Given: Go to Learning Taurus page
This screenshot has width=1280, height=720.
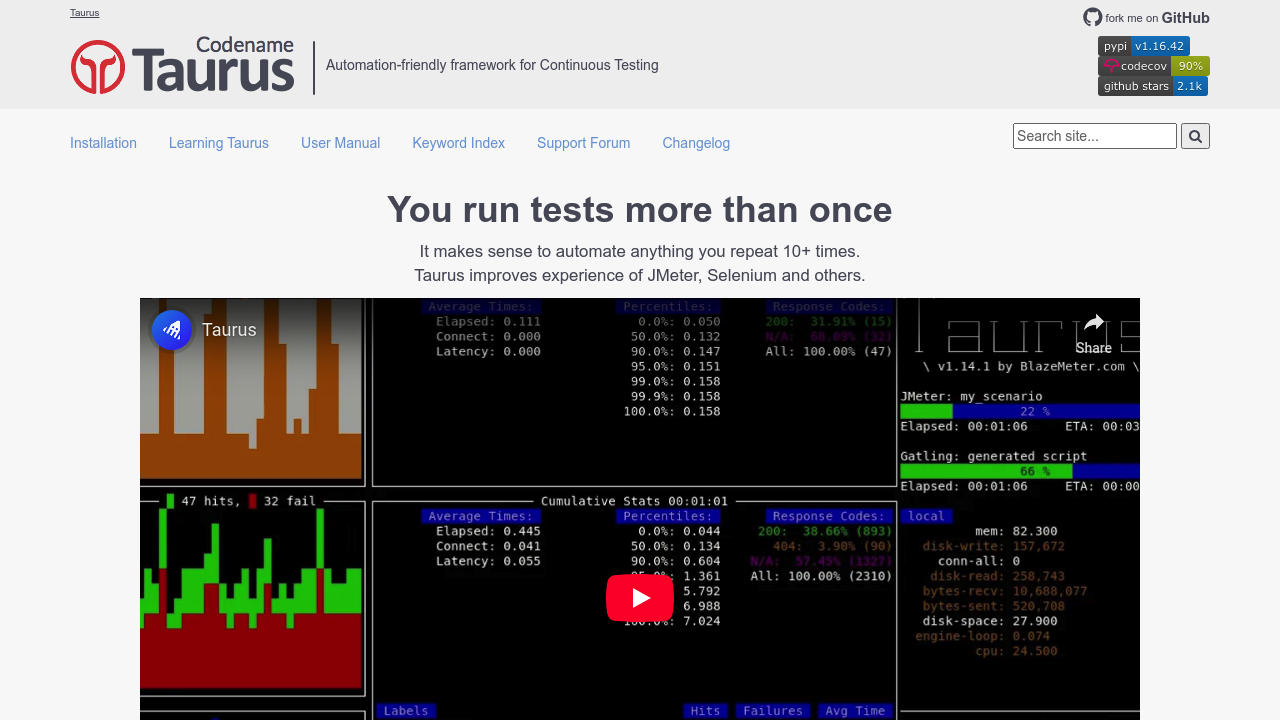Looking at the screenshot, I should pyautogui.click(x=218, y=143).
